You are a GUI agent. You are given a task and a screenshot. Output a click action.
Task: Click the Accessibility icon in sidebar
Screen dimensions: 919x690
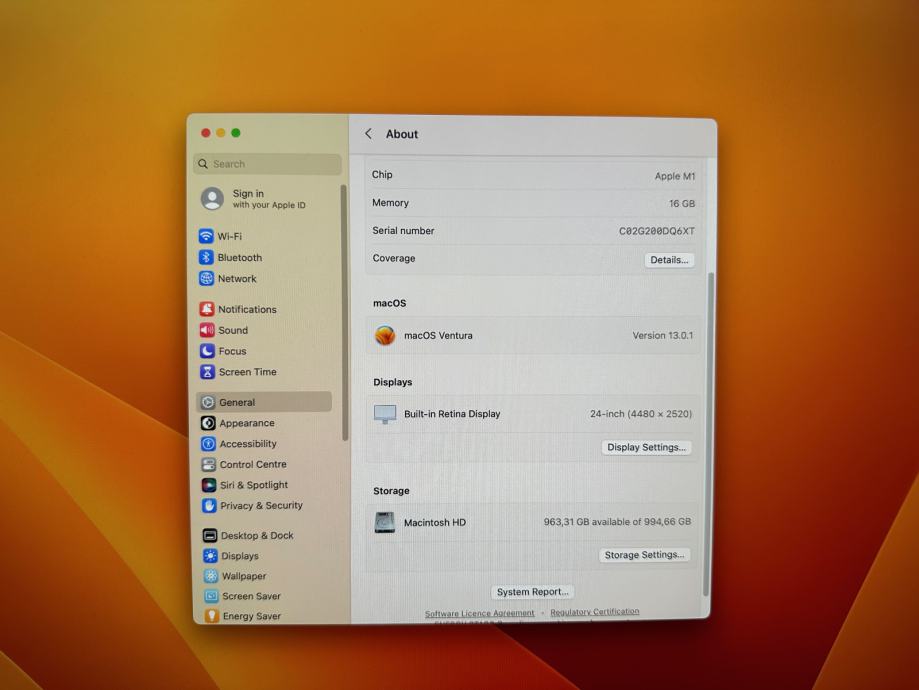[x=208, y=444]
